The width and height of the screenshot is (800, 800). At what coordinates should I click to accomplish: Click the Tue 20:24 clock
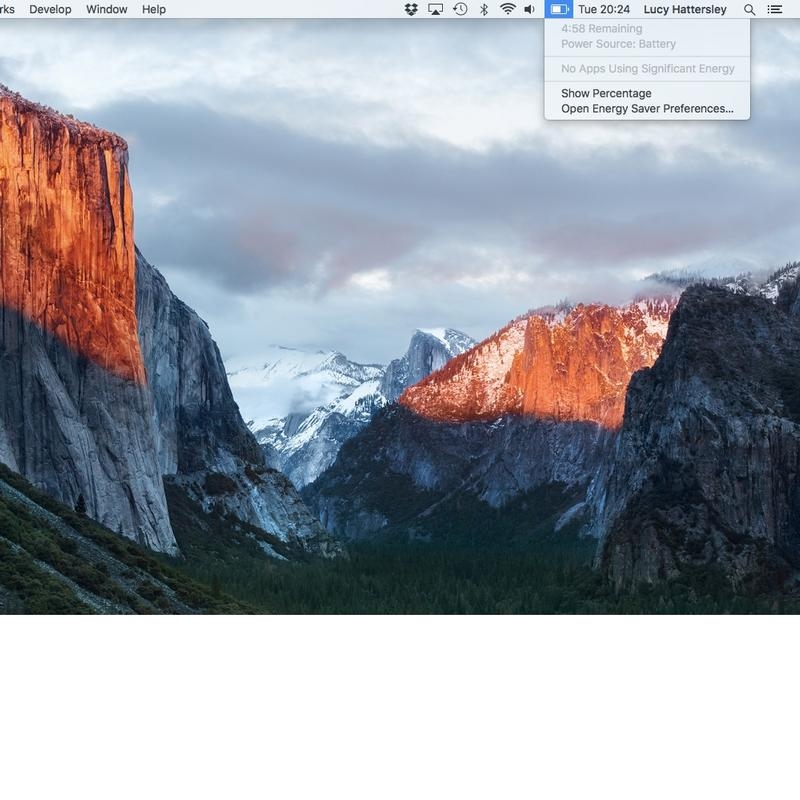tap(604, 9)
